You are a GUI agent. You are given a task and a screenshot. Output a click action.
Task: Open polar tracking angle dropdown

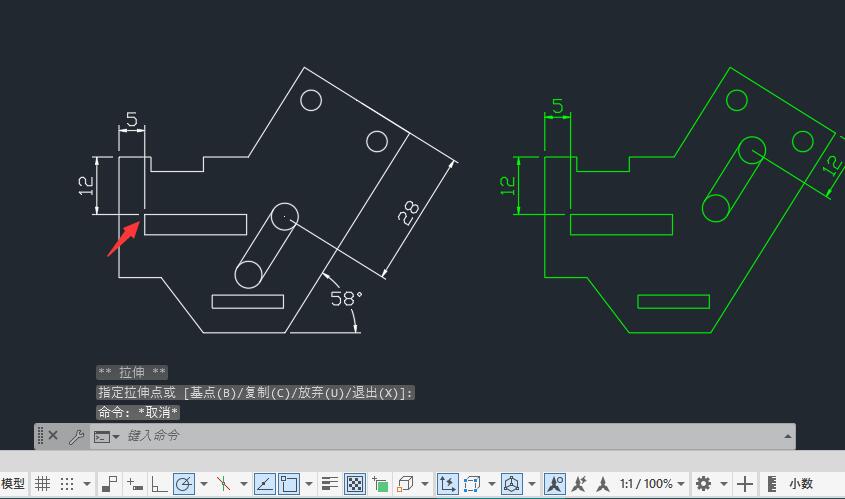pyautogui.click(x=204, y=484)
